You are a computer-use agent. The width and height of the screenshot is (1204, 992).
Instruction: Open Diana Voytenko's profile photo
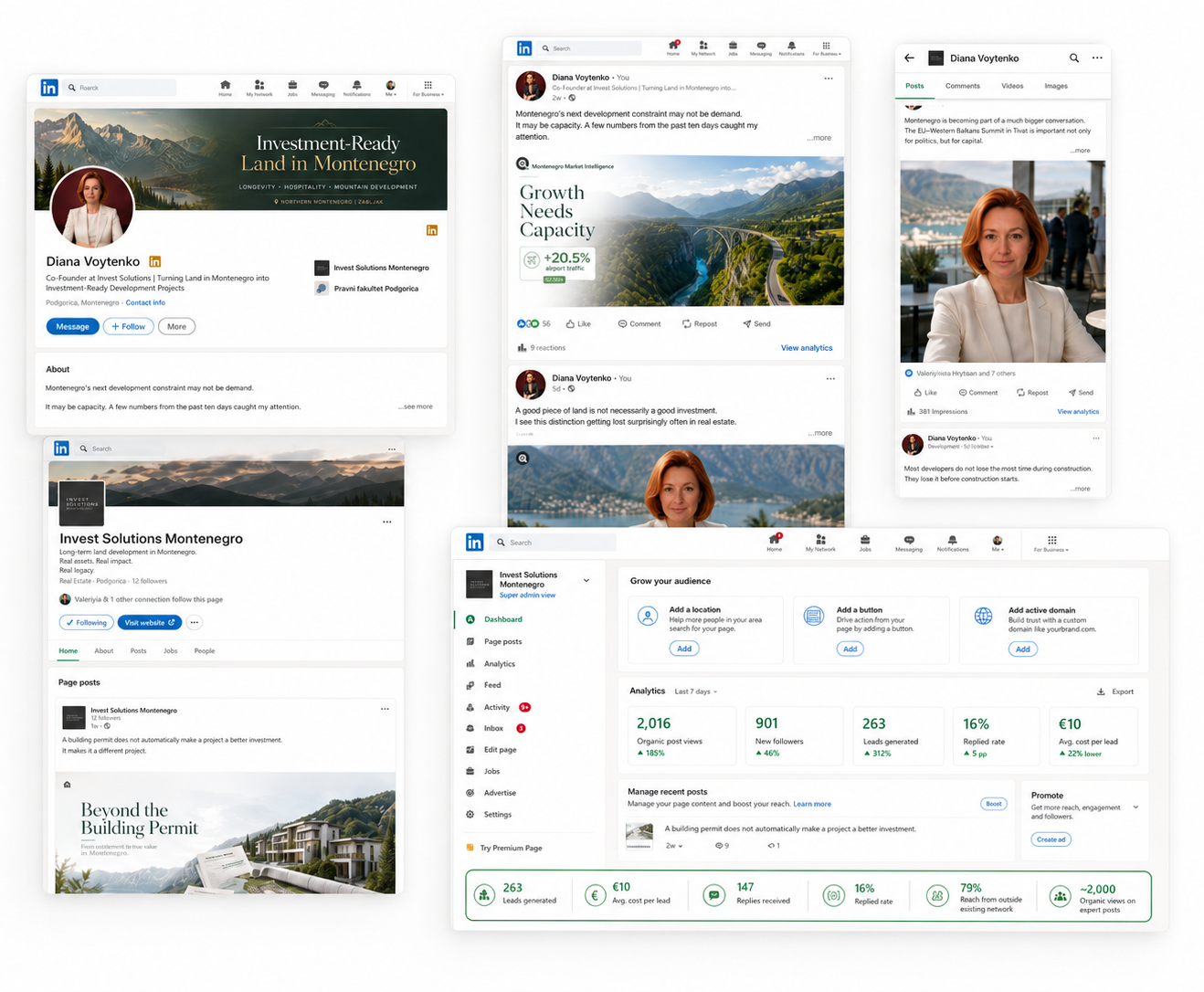point(92,208)
